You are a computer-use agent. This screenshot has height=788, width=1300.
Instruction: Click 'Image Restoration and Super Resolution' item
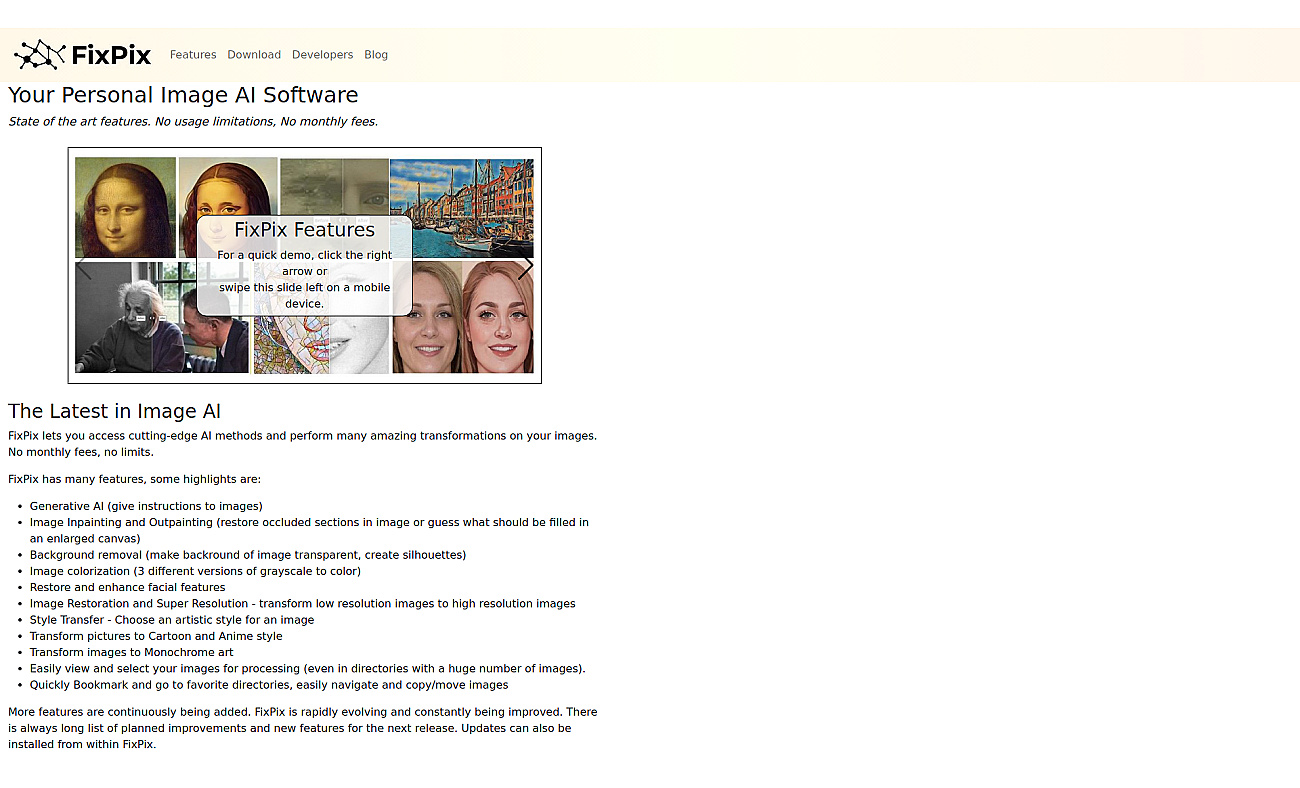coord(302,604)
